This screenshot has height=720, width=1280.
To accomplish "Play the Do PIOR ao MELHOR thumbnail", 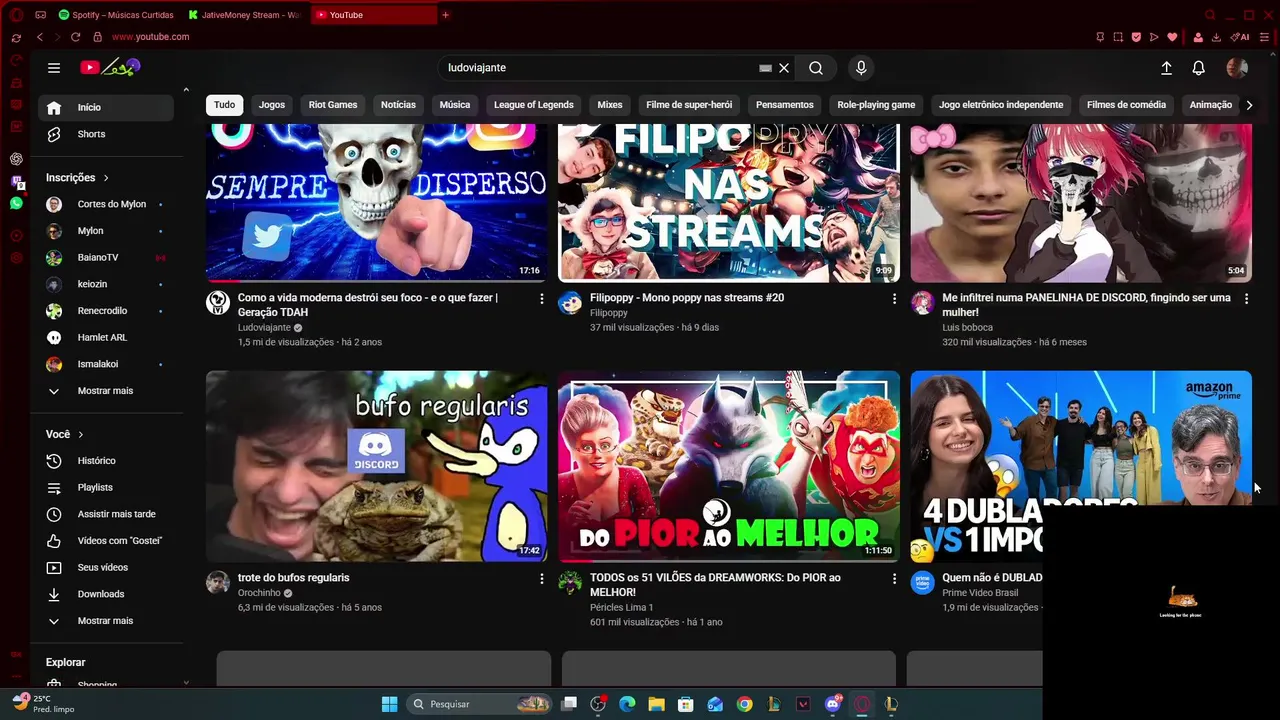I will pyautogui.click(x=729, y=466).
